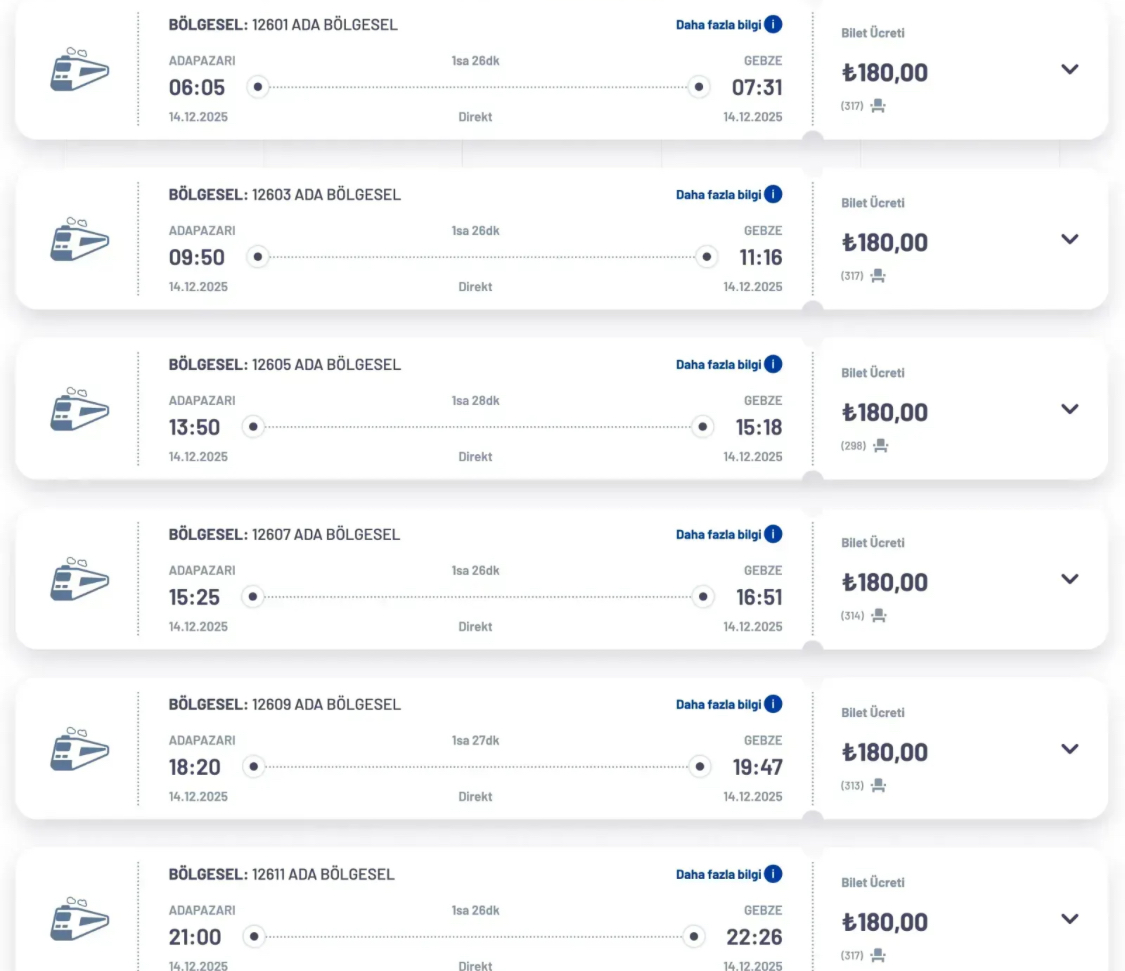Click the info icon for train 12601
This screenshot has height=971, width=1125.
click(x=773, y=25)
